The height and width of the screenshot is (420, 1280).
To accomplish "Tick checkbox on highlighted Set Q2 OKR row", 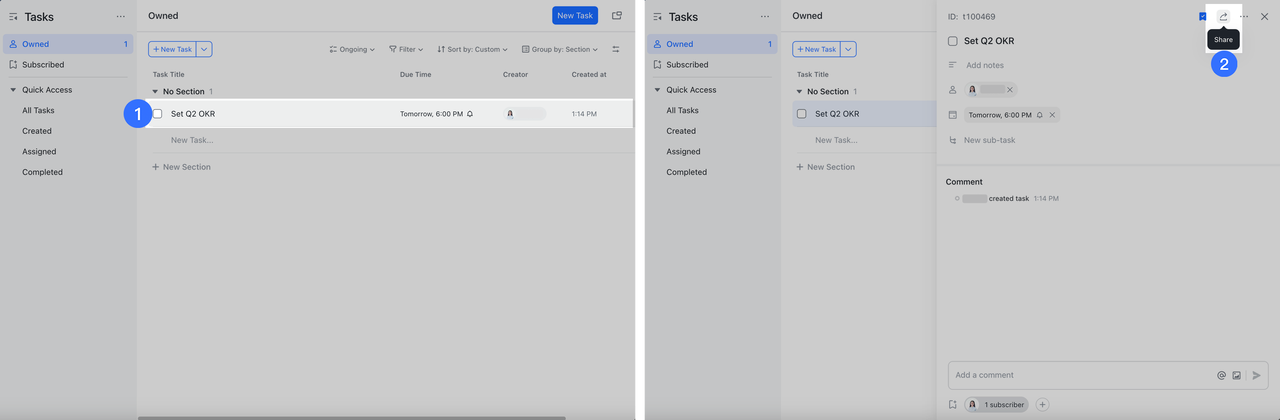I will pos(158,114).
